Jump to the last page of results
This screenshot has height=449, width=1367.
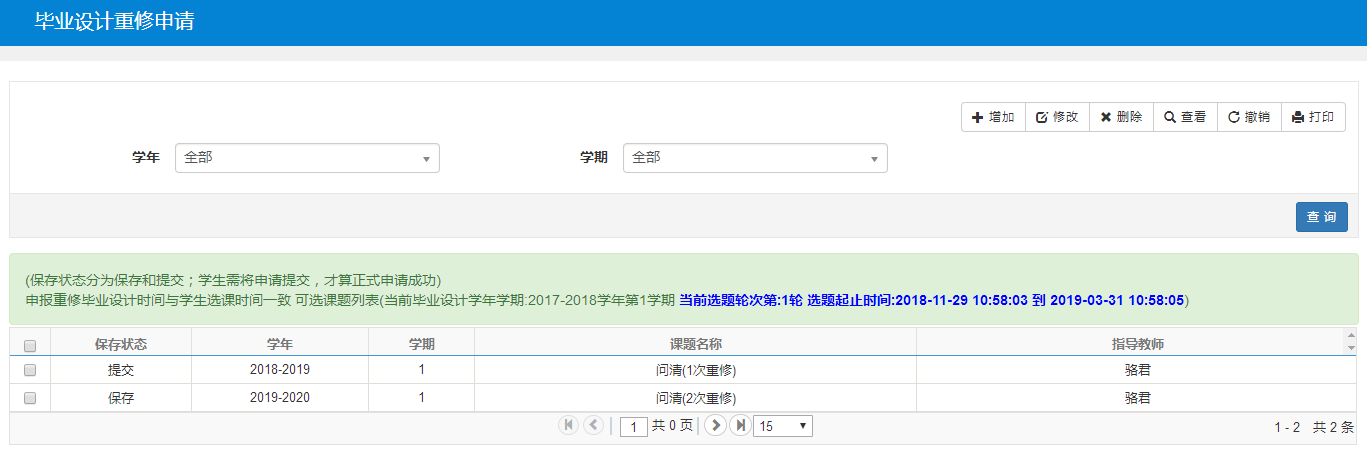coord(740,426)
